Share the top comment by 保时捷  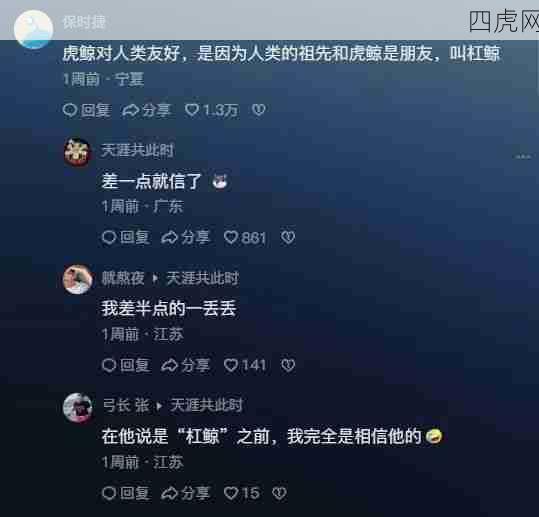point(147,110)
